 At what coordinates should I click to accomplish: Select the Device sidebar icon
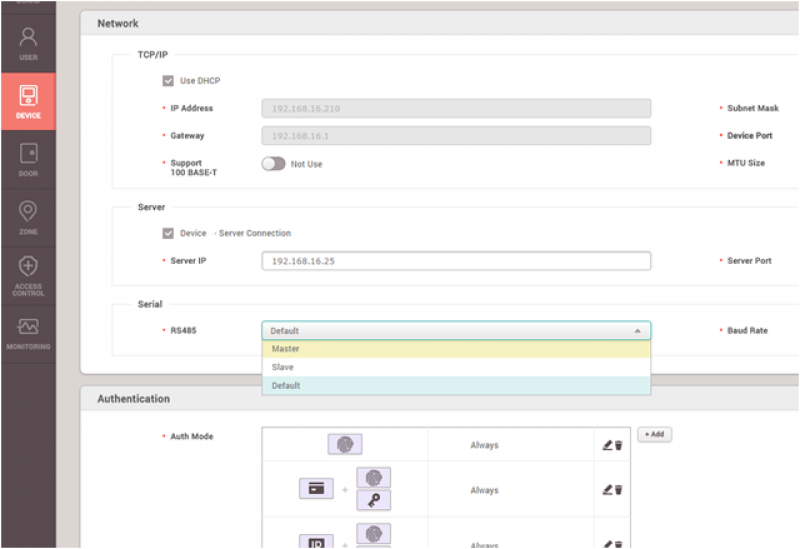[28, 102]
